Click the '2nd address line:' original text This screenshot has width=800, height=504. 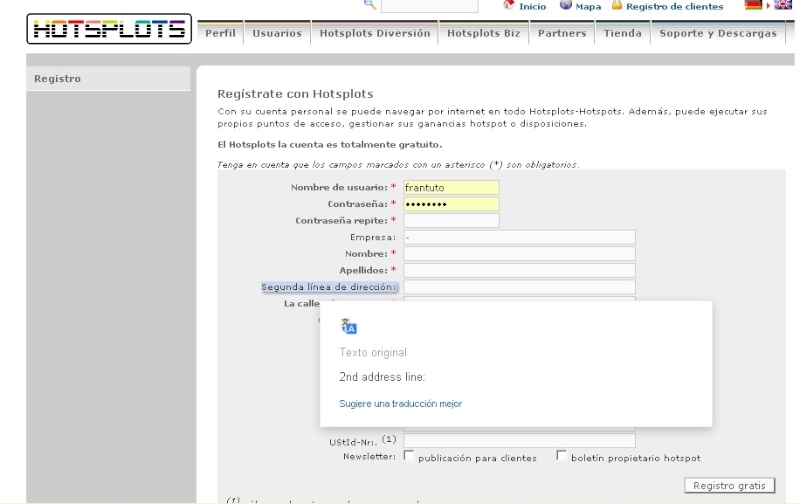382,377
